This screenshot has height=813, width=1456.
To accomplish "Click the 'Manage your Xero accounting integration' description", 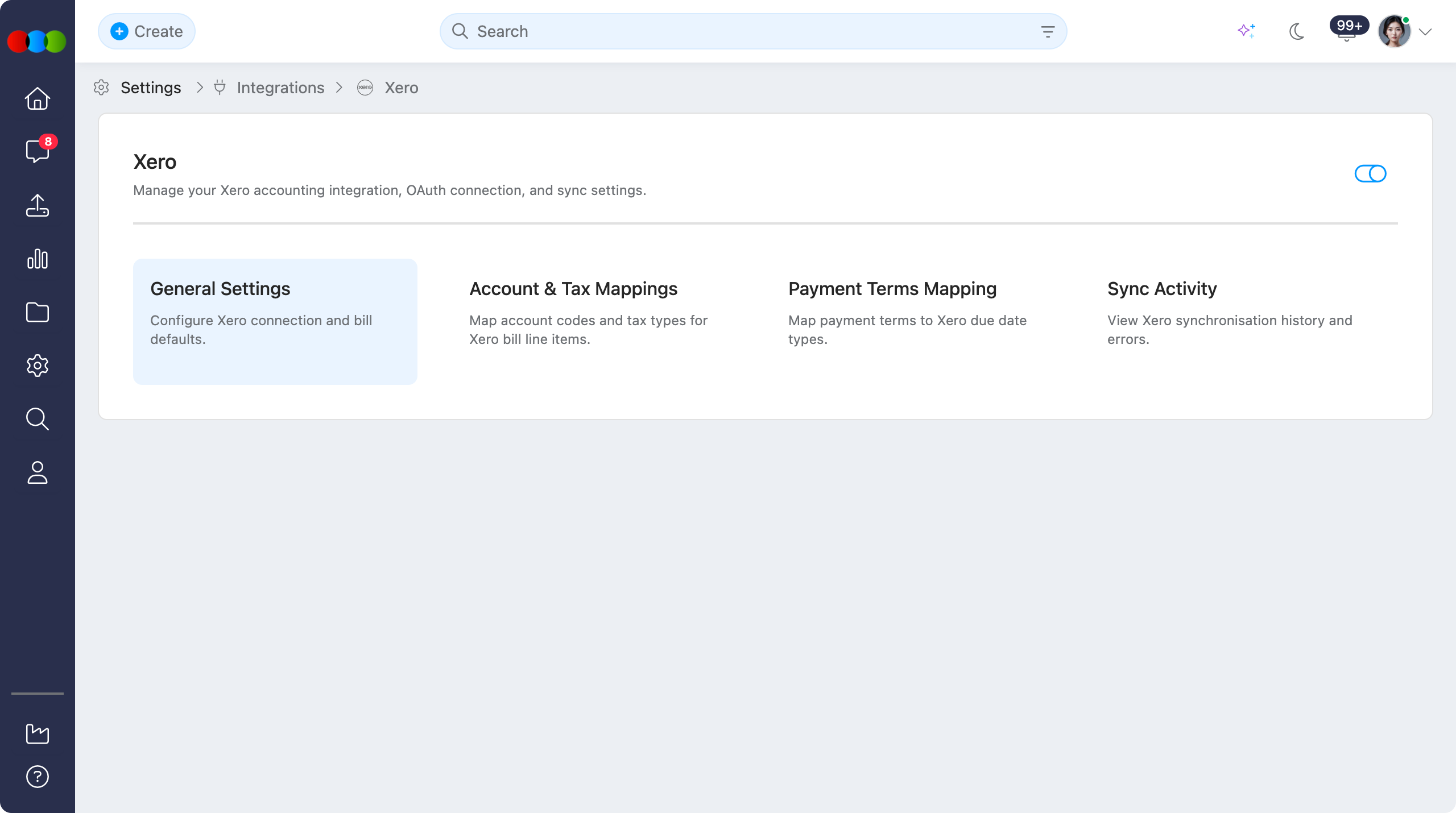I will (390, 190).
